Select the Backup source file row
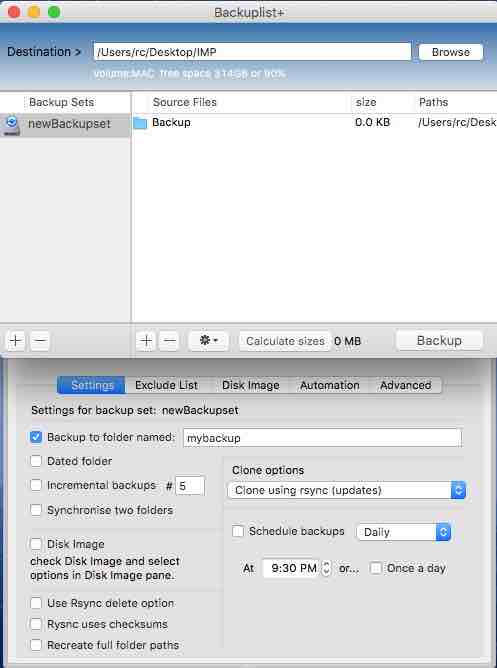 coord(314,123)
